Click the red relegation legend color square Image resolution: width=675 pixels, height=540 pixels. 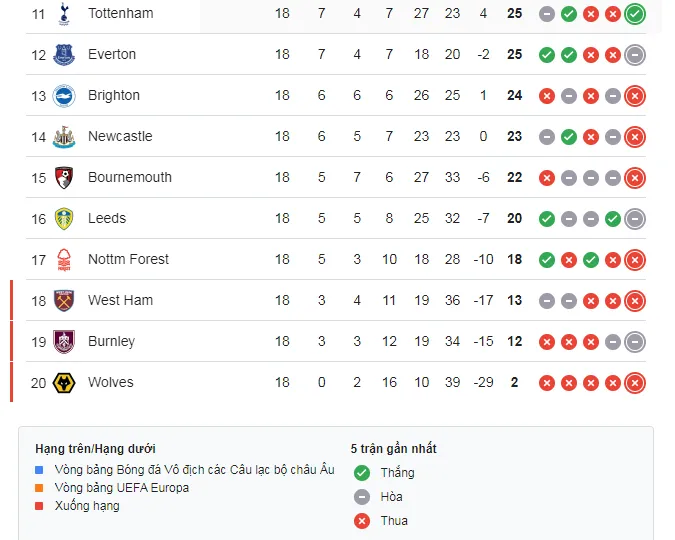(39, 506)
